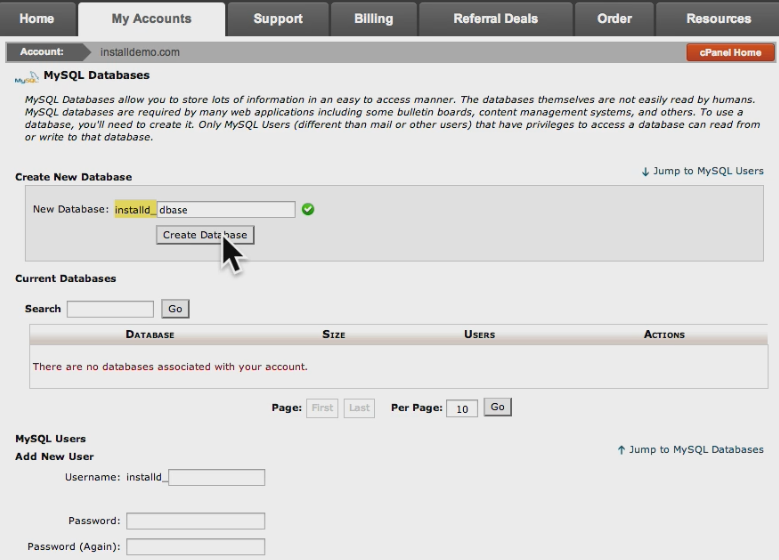Open the Billing tab

click(x=374, y=19)
